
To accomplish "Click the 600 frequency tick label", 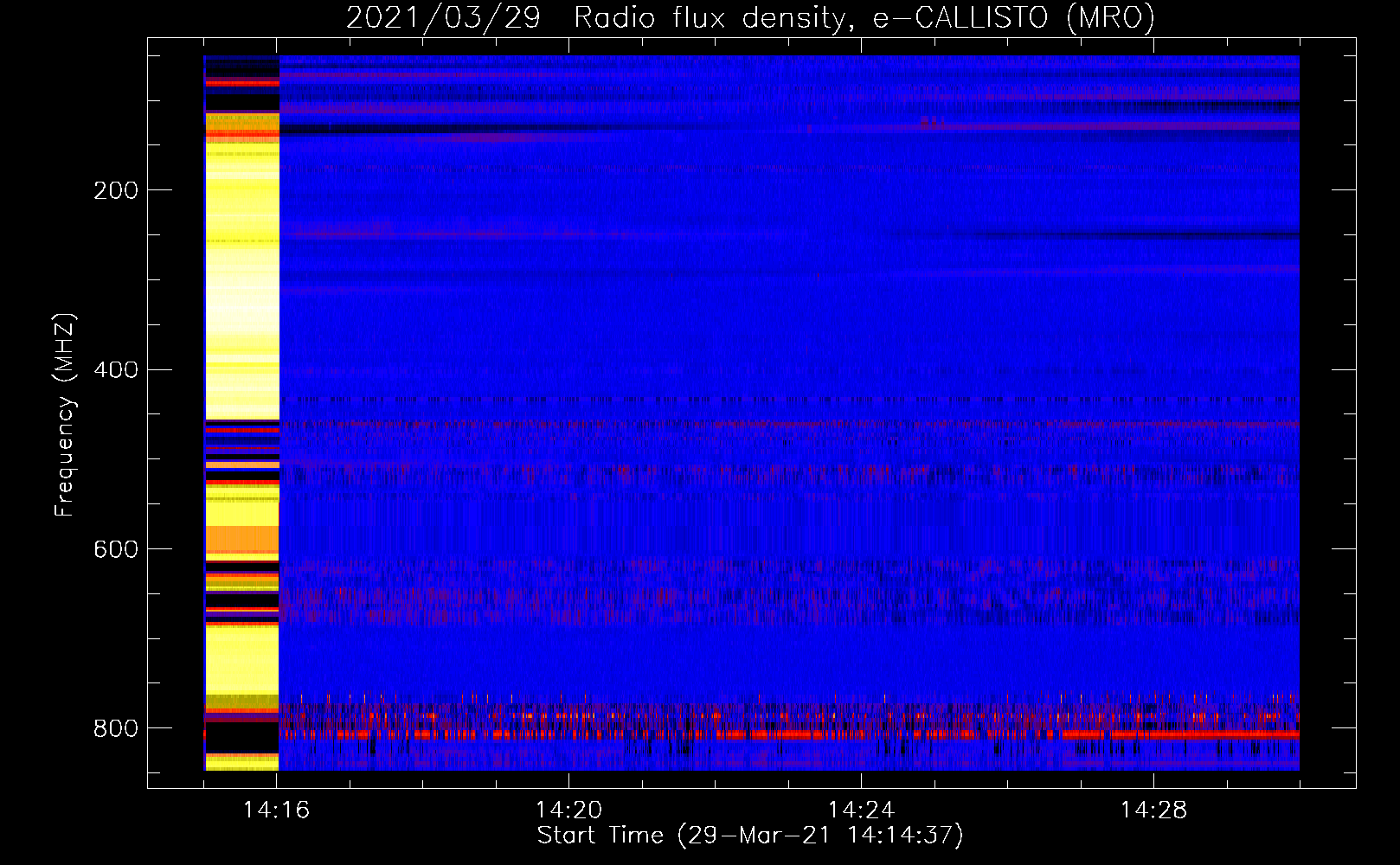I will click(x=116, y=550).
